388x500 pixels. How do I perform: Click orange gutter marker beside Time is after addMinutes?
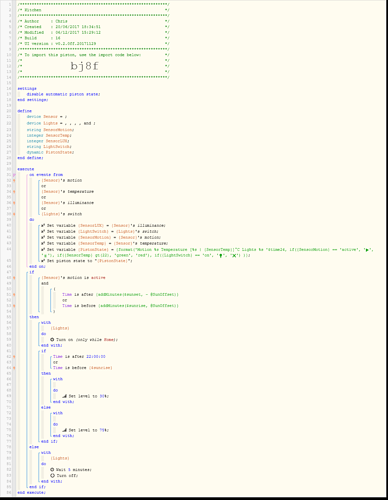[14, 295]
